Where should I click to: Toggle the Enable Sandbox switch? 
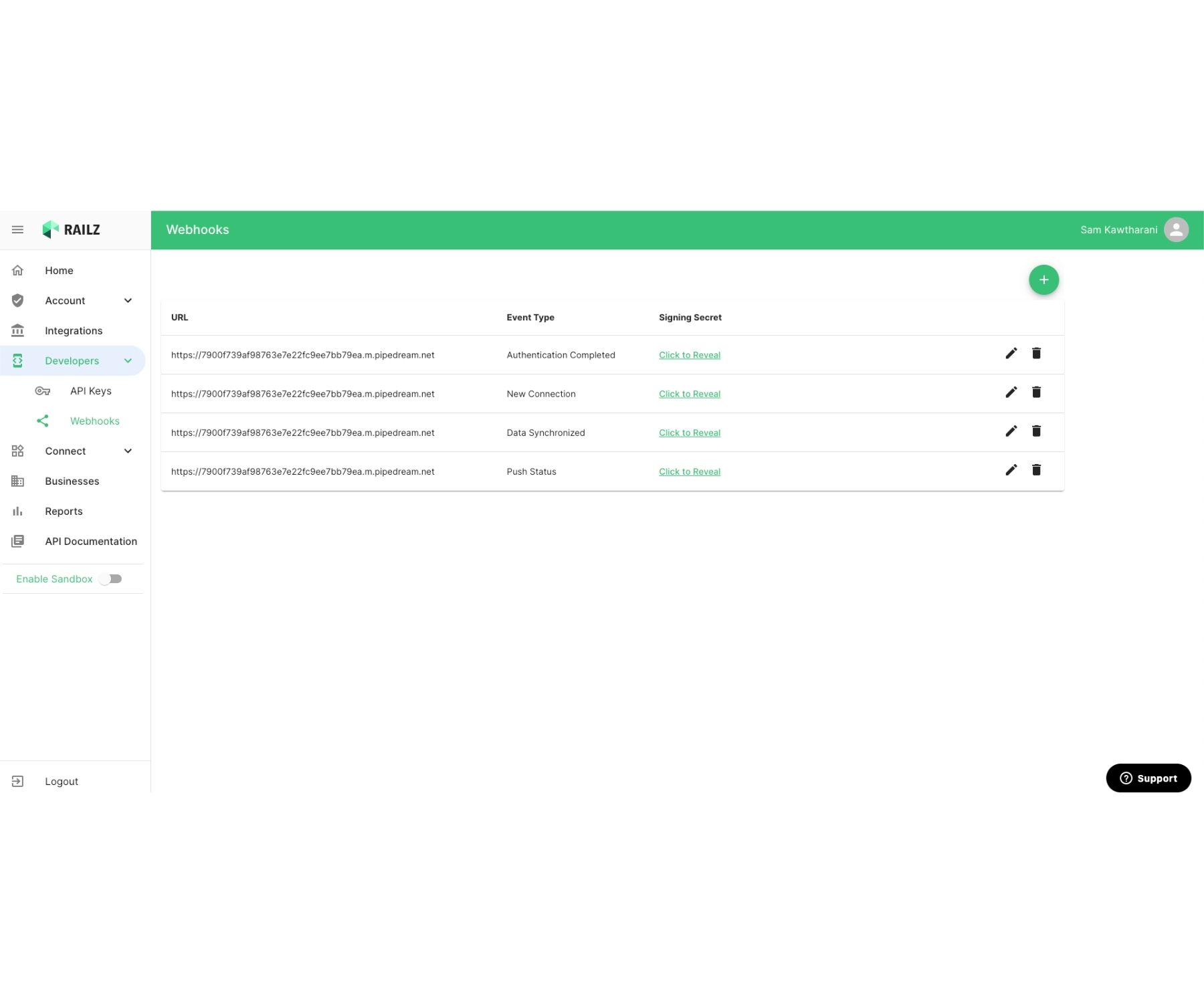(111, 579)
